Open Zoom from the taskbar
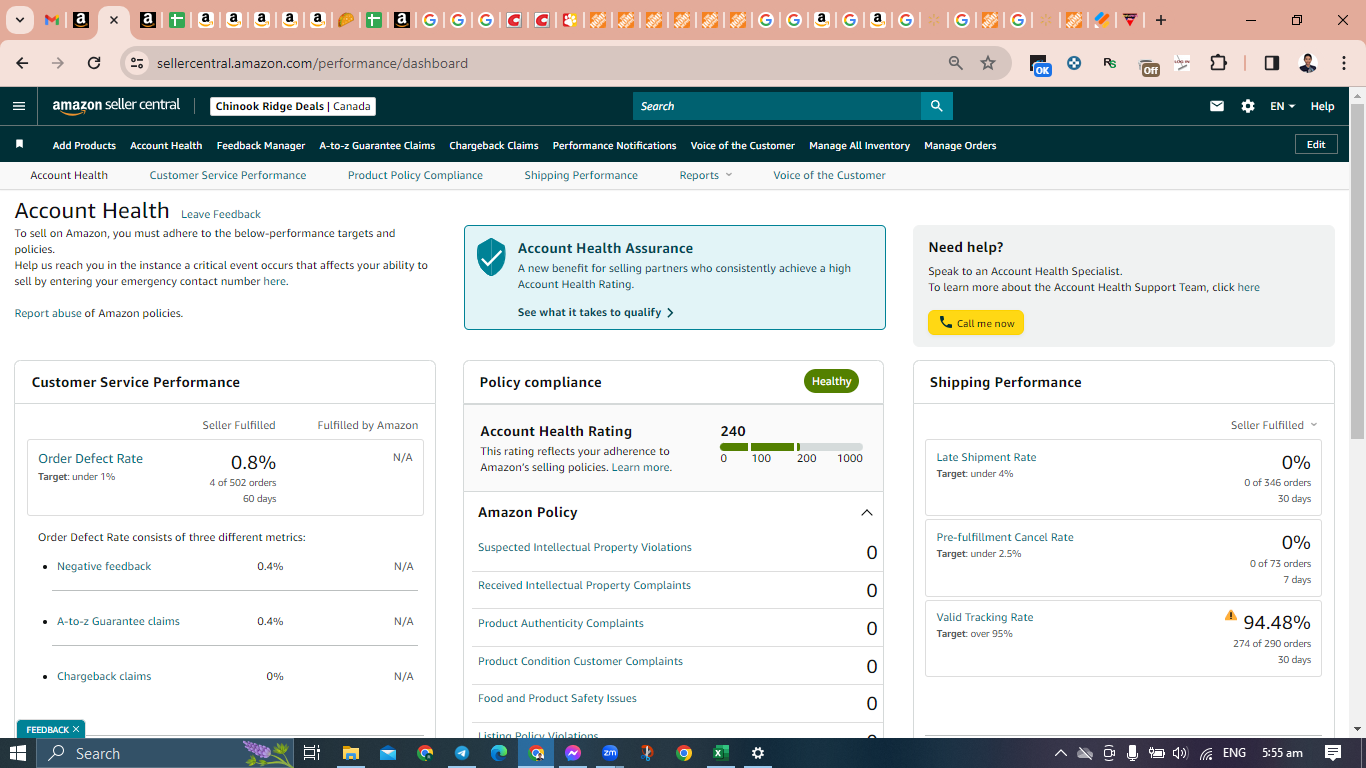Viewport: 1366px width, 768px height. pyautogui.click(x=610, y=753)
